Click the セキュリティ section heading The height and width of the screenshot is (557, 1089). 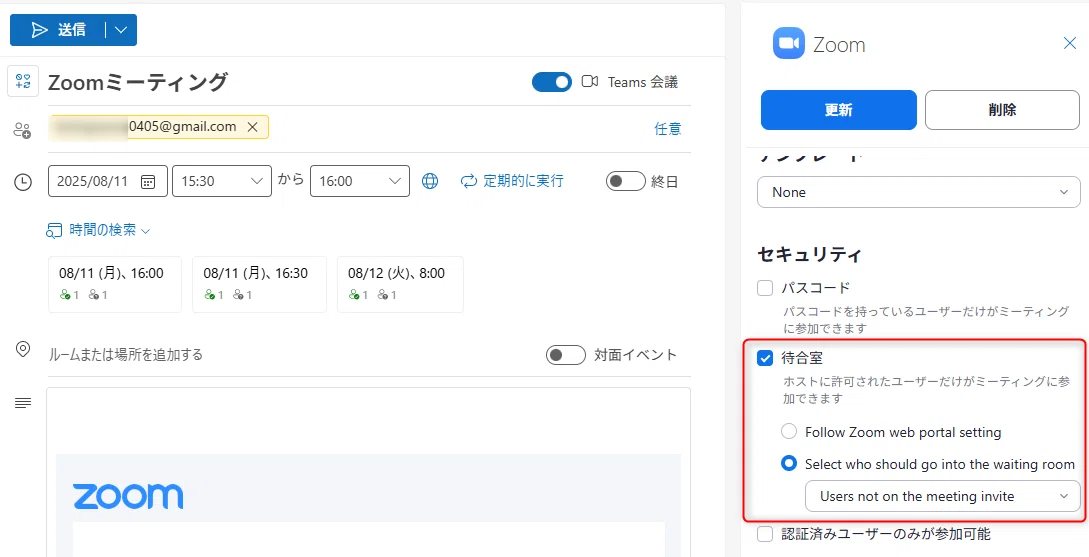(810, 254)
